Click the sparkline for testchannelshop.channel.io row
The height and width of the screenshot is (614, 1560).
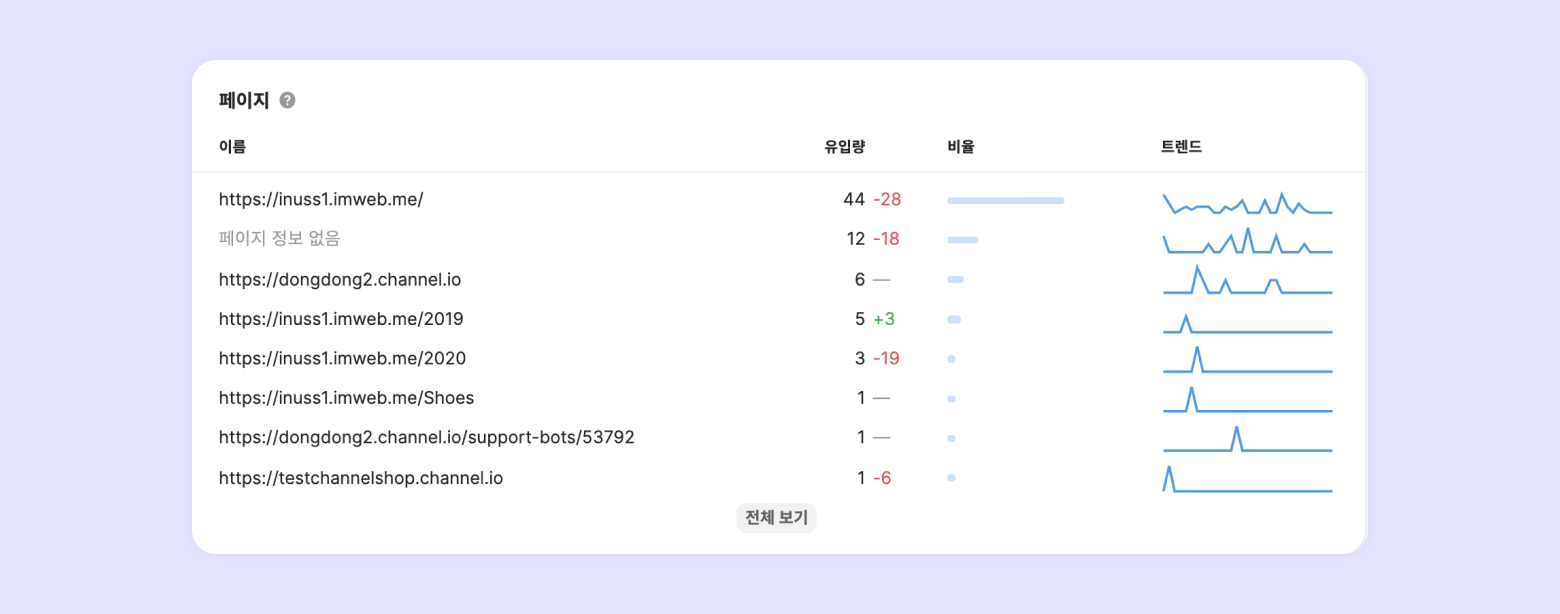pos(1247,479)
